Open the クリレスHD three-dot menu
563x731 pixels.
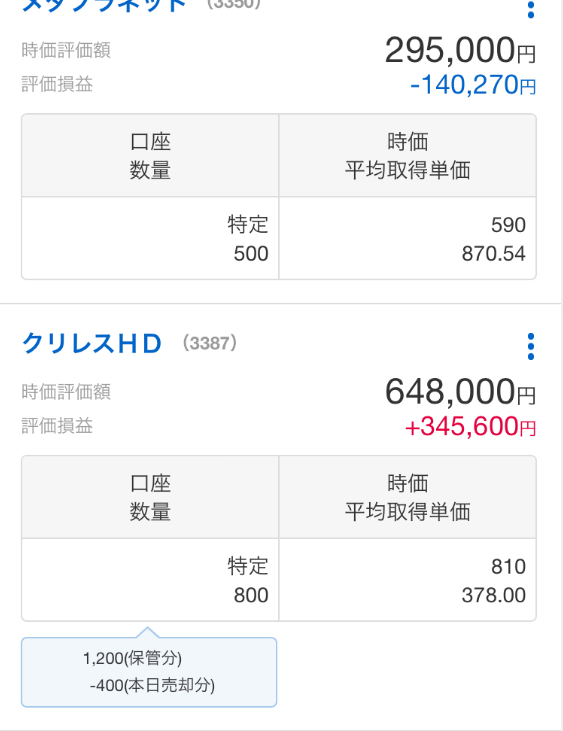click(530, 346)
